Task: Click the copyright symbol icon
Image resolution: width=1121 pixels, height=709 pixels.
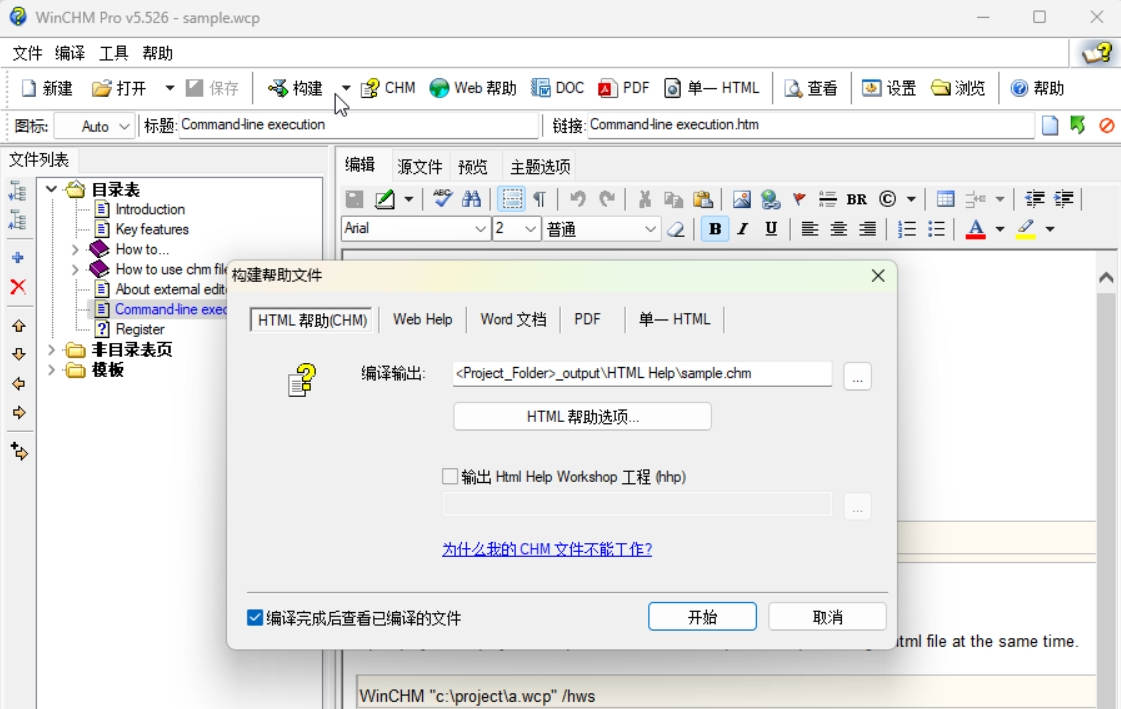Action: [887, 199]
